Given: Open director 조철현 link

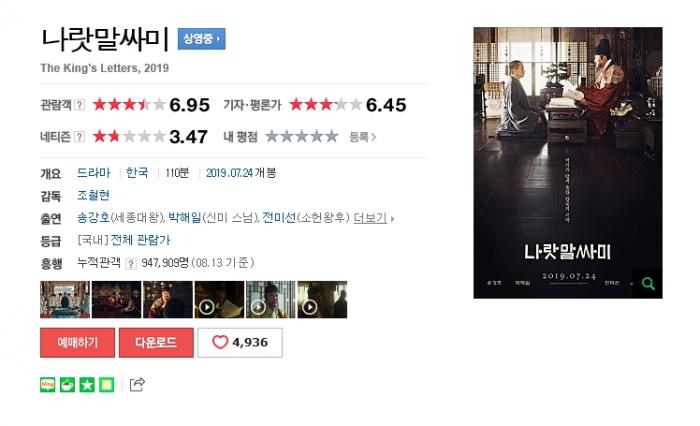Looking at the screenshot, I should coord(93,195).
